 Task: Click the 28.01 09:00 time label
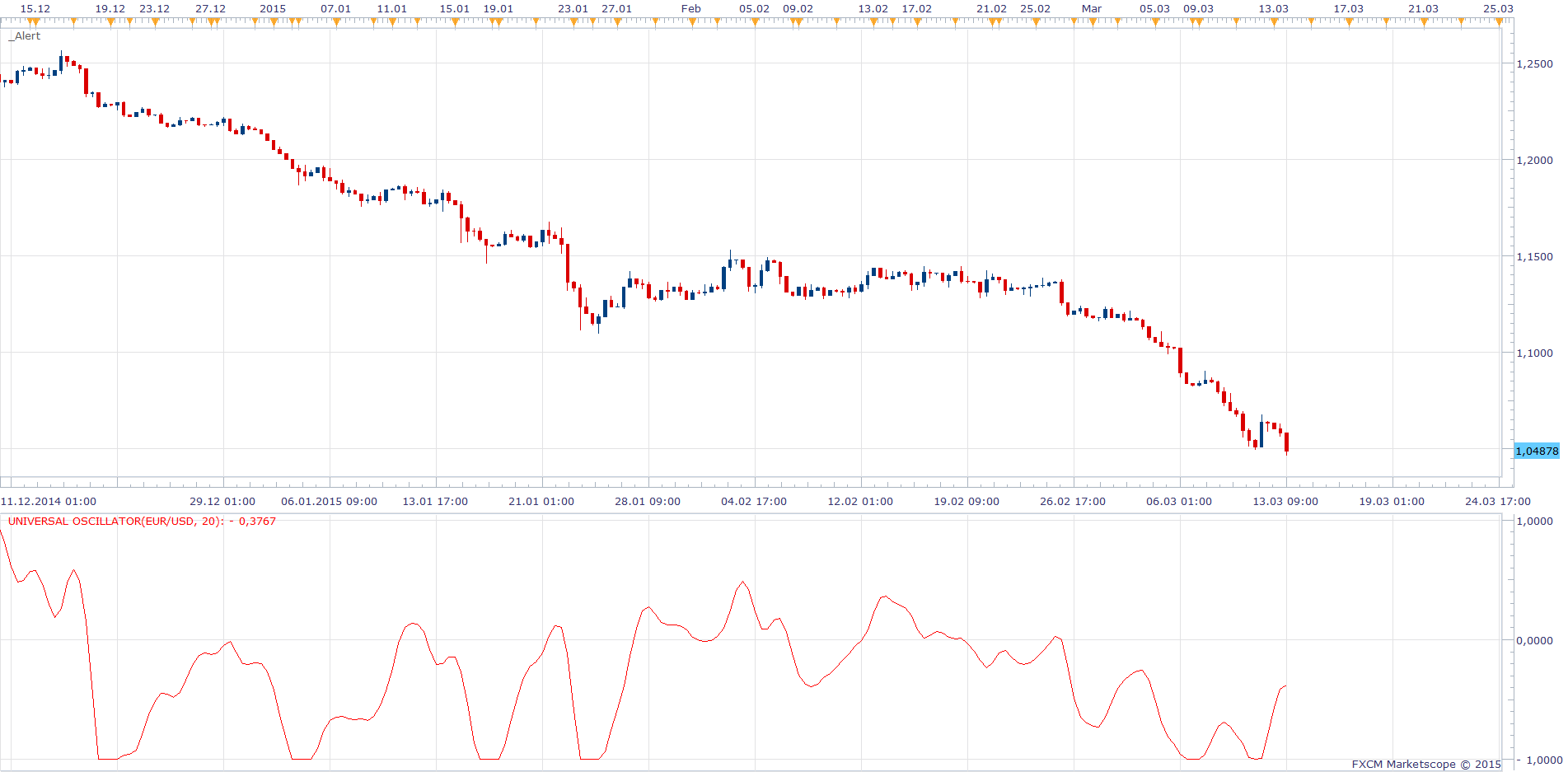point(648,501)
